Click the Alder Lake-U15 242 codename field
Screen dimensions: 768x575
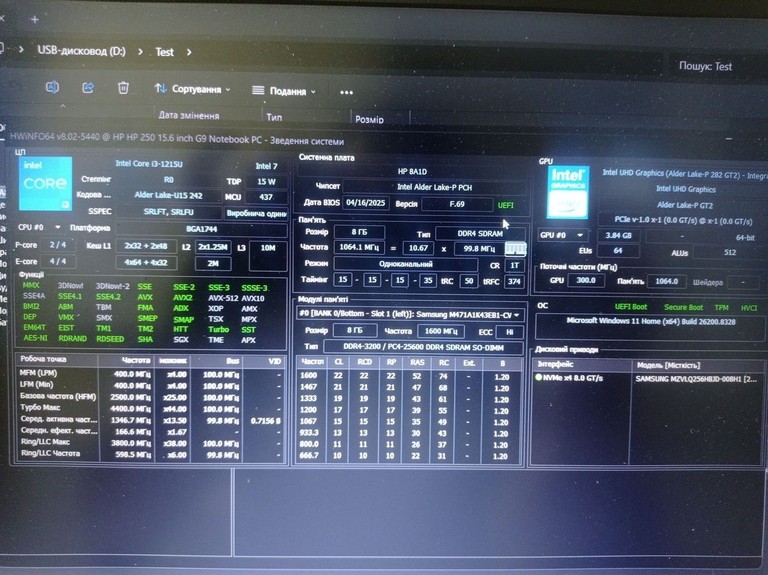tap(168, 195)
